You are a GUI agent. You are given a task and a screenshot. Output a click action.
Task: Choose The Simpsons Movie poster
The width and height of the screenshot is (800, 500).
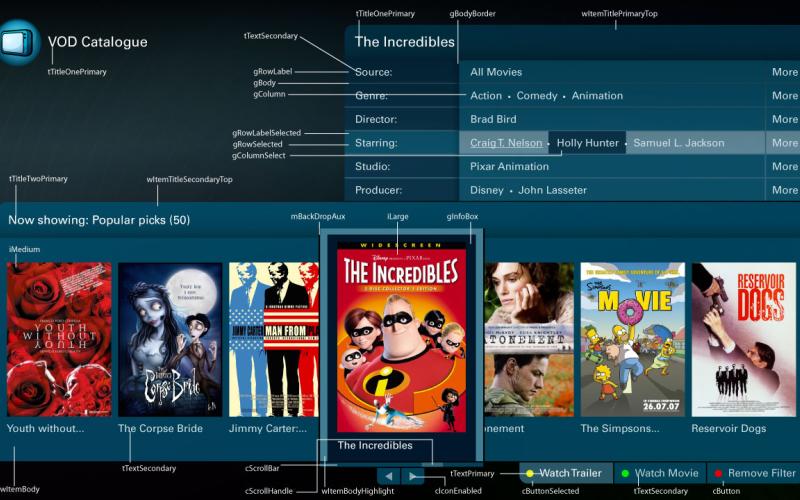[x=632, y=339]
